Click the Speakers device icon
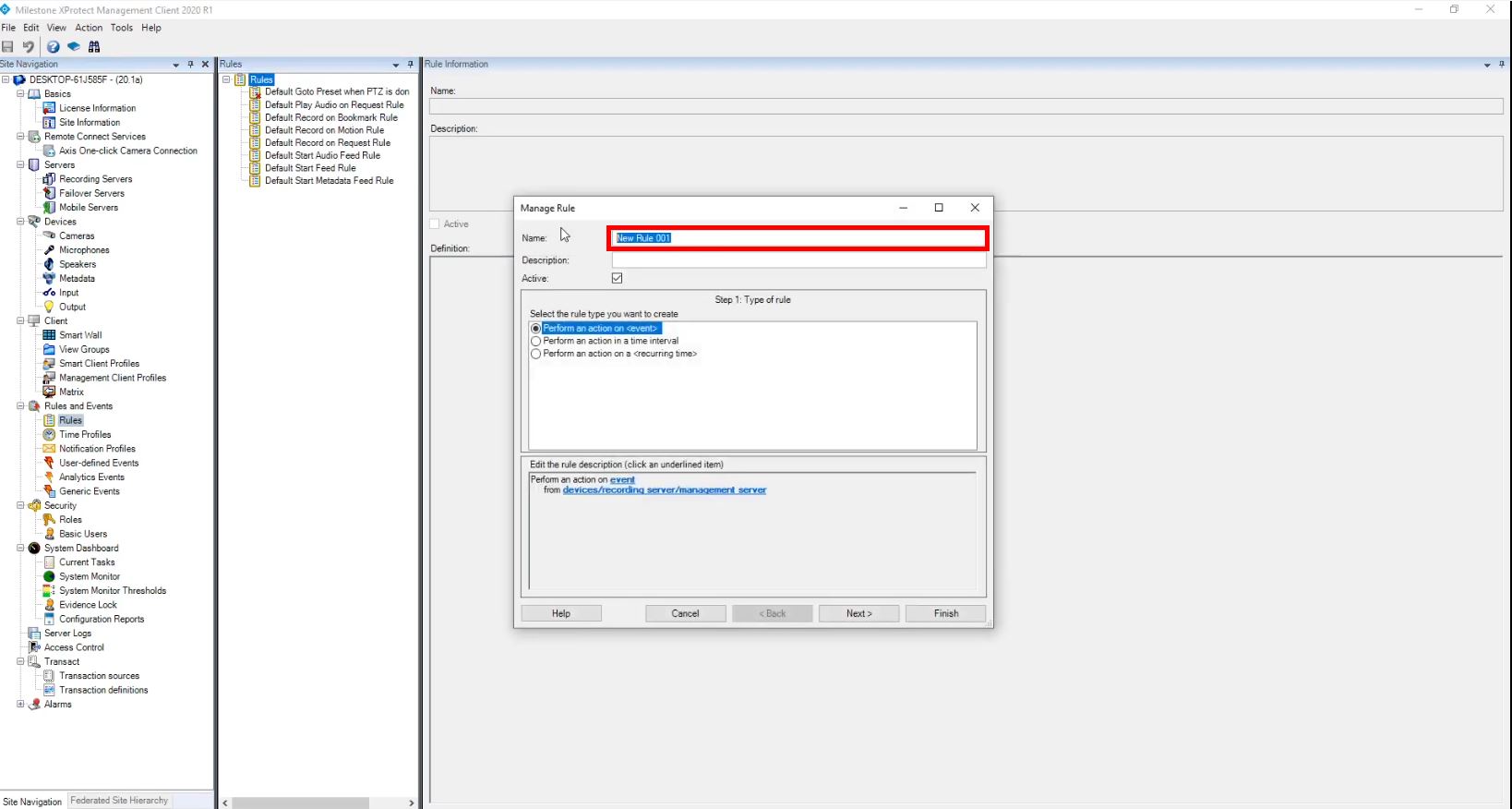This screenshot has height=809, width=1512. [x=50, y=264]
